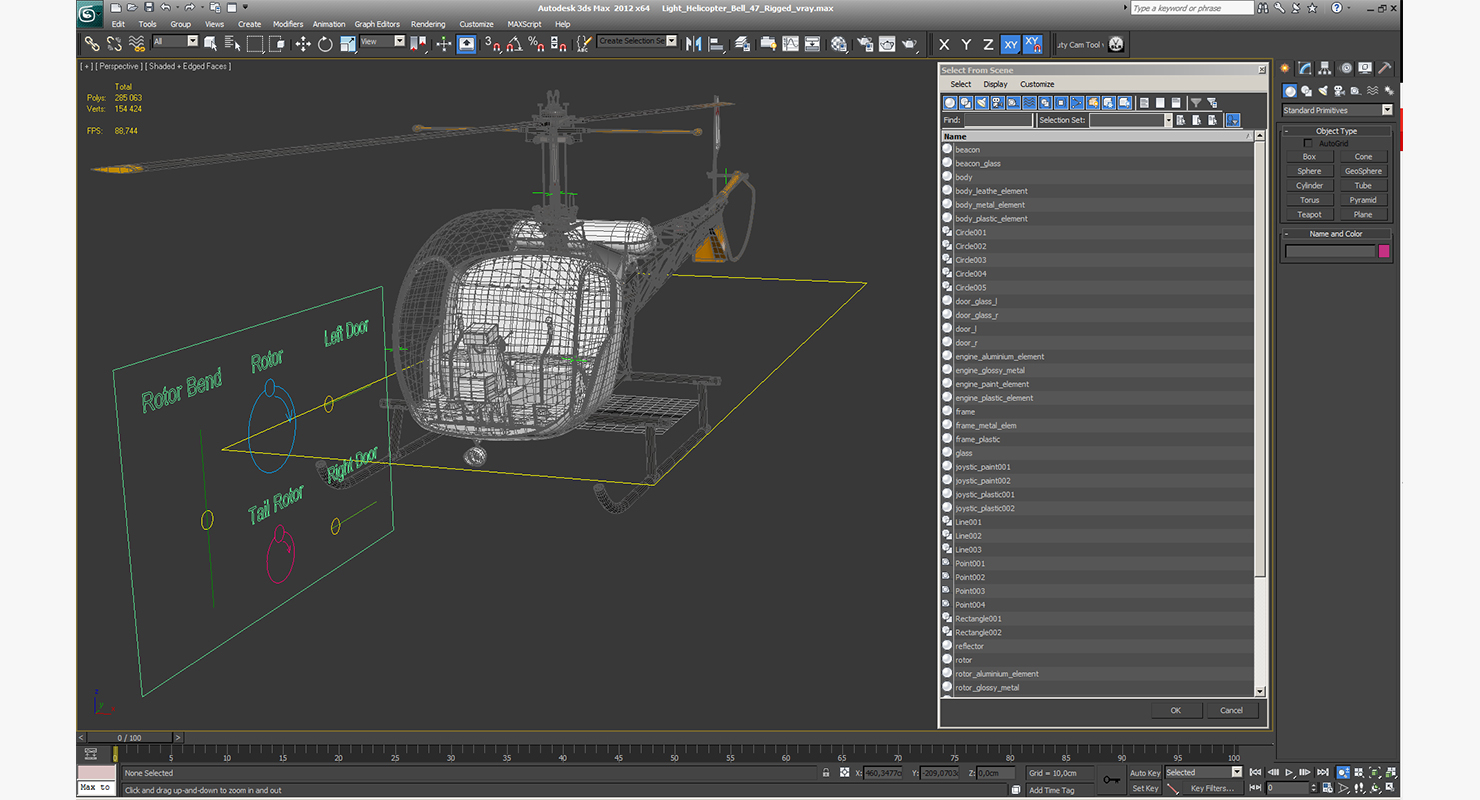
Task: Restrict to Y axis
Action: (x=966, y=44)
